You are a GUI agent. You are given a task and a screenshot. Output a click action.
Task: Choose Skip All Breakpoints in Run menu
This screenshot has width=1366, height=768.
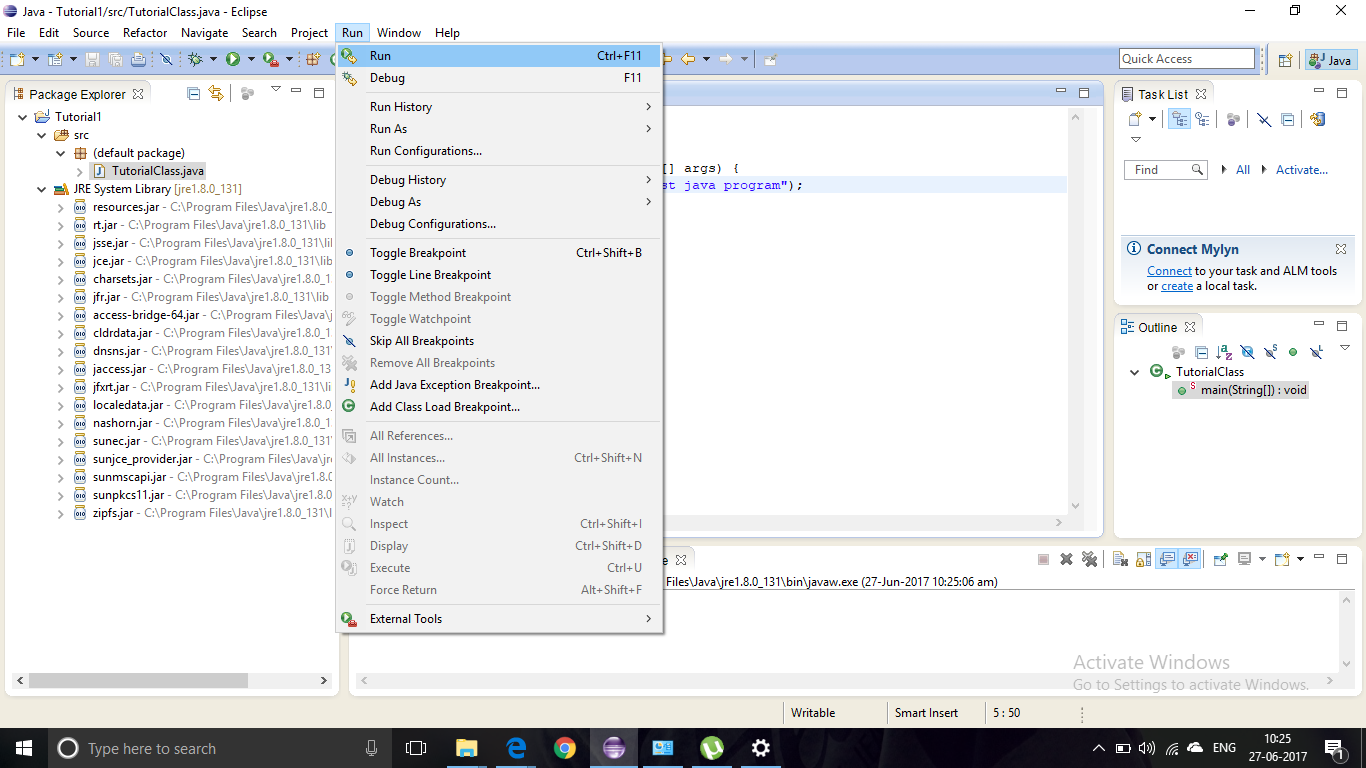[498, 341]
